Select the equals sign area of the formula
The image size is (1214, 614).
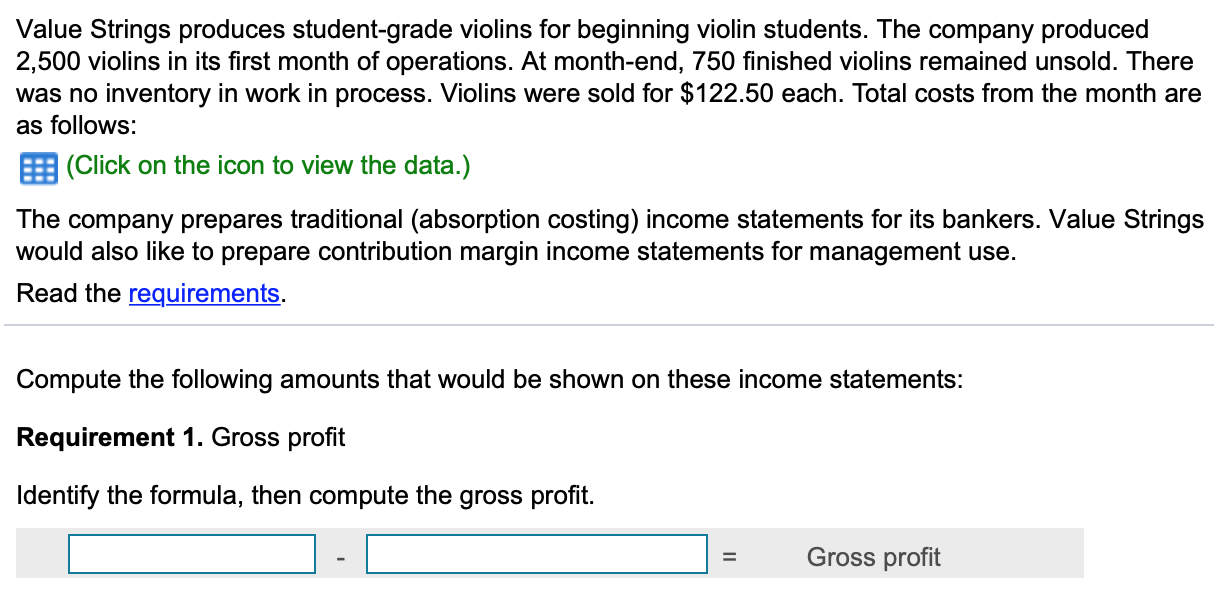tap(729, 556)
